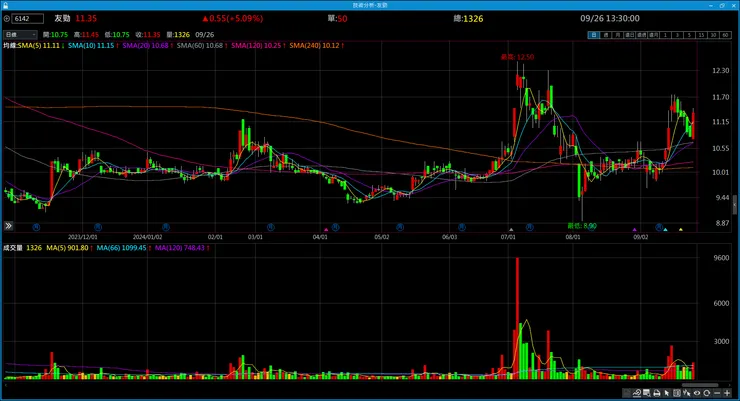This screenshot has width=740, height=401.
Task: Click the 最高 12.50 high price label
Action: click(x=517, y=57)
